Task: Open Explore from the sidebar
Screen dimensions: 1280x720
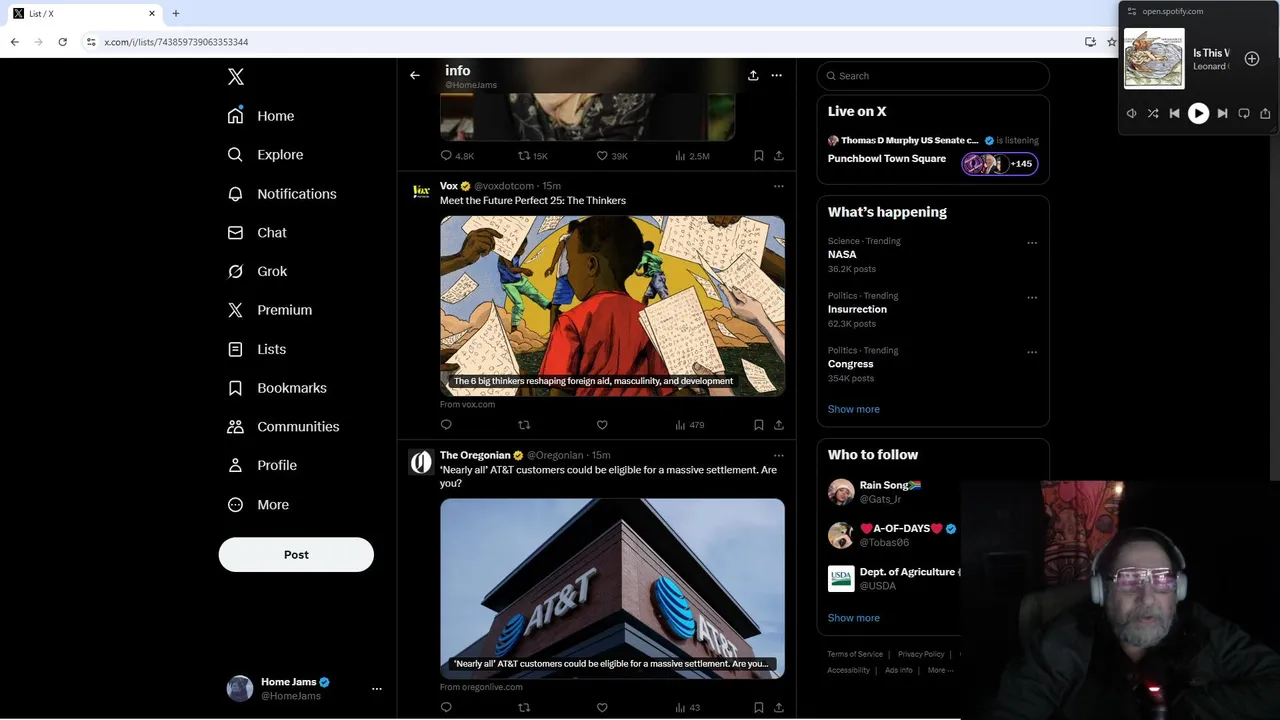Action: (265, 155)
